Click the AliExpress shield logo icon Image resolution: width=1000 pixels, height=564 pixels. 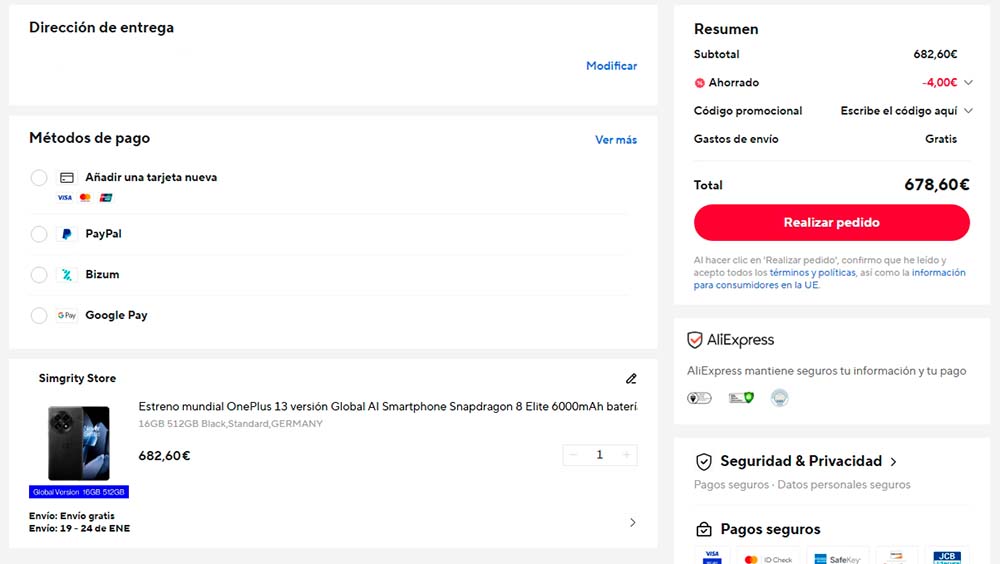[695, 340]
